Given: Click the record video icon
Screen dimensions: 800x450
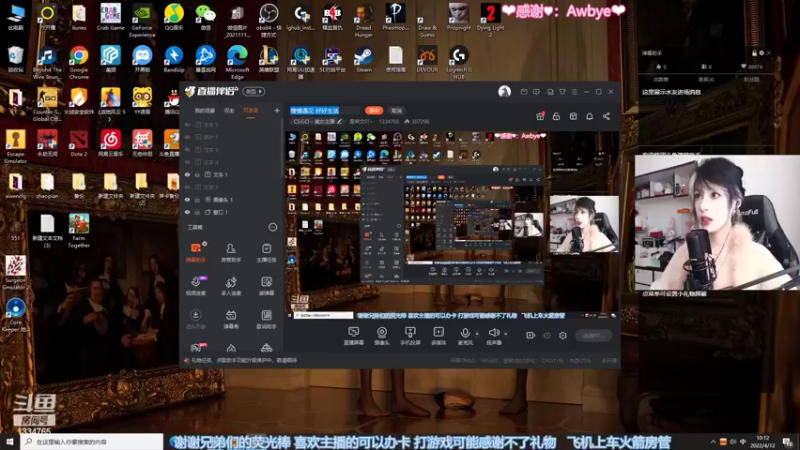Looking at the screenshot, I should (x=530, y=335).
